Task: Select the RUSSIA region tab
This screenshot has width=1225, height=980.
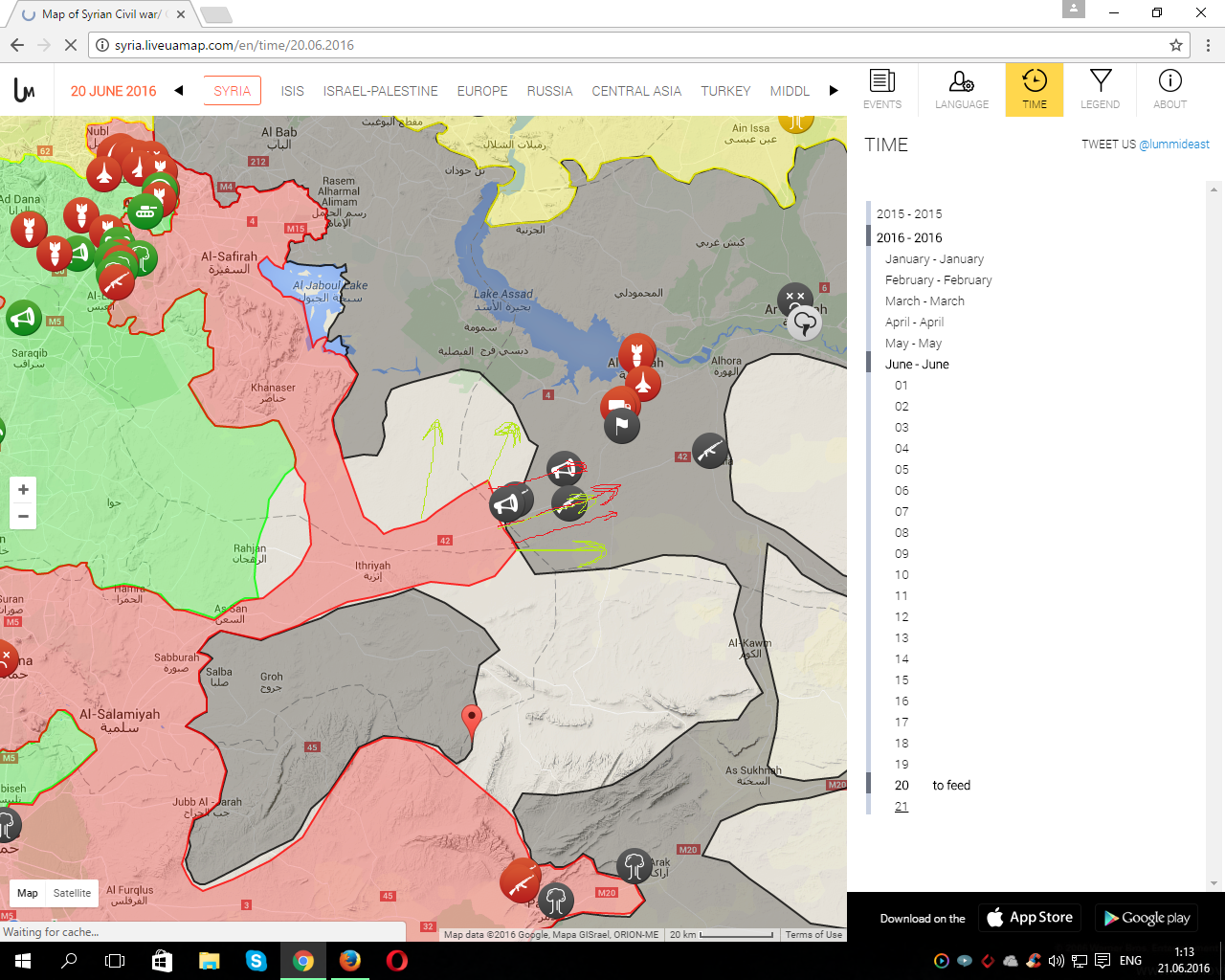Action: (549, 91)
